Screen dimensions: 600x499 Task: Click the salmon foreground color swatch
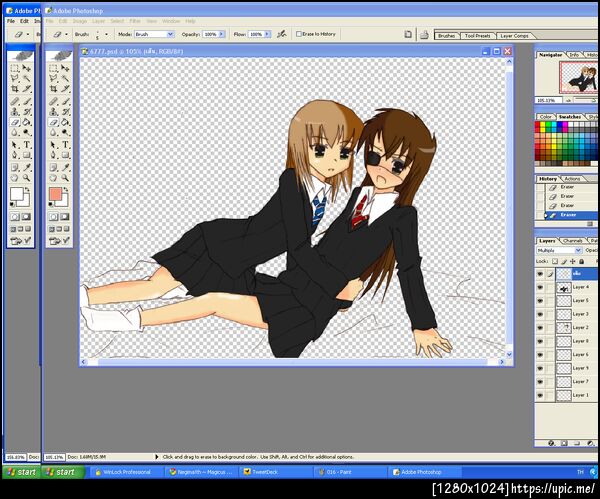point(55,194)
